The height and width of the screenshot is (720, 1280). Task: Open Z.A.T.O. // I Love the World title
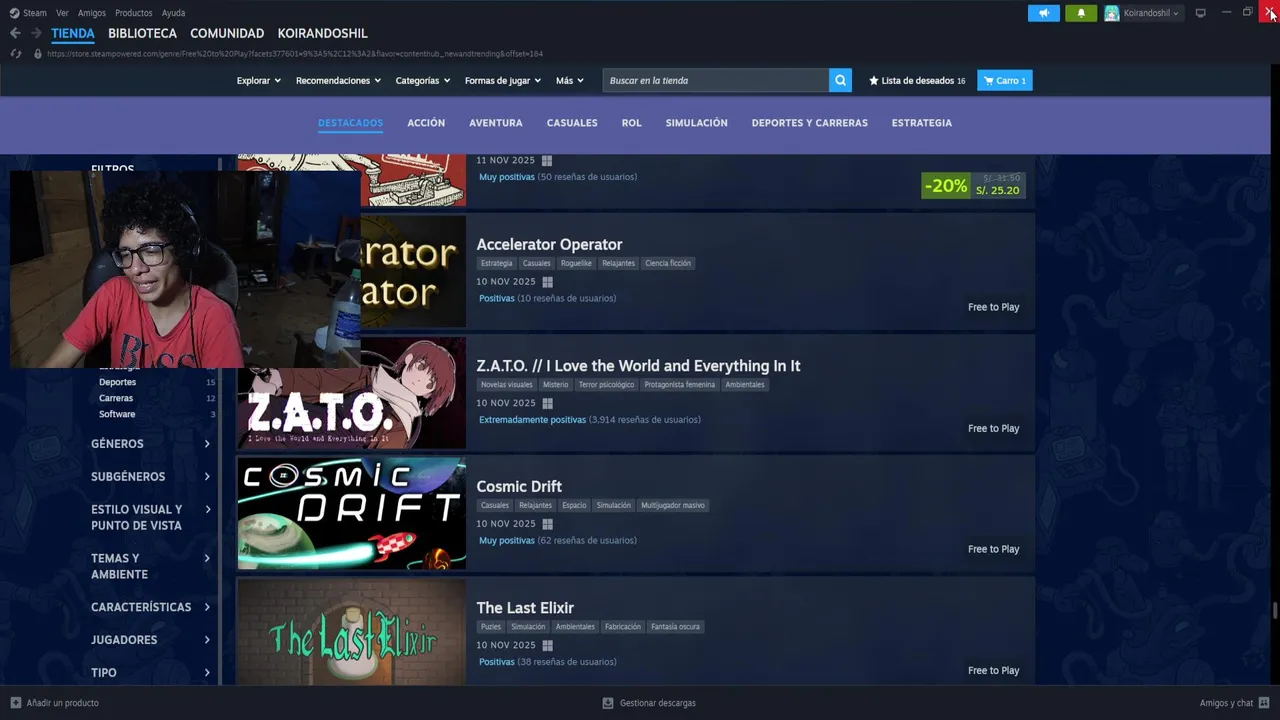(x=638, y=366)
